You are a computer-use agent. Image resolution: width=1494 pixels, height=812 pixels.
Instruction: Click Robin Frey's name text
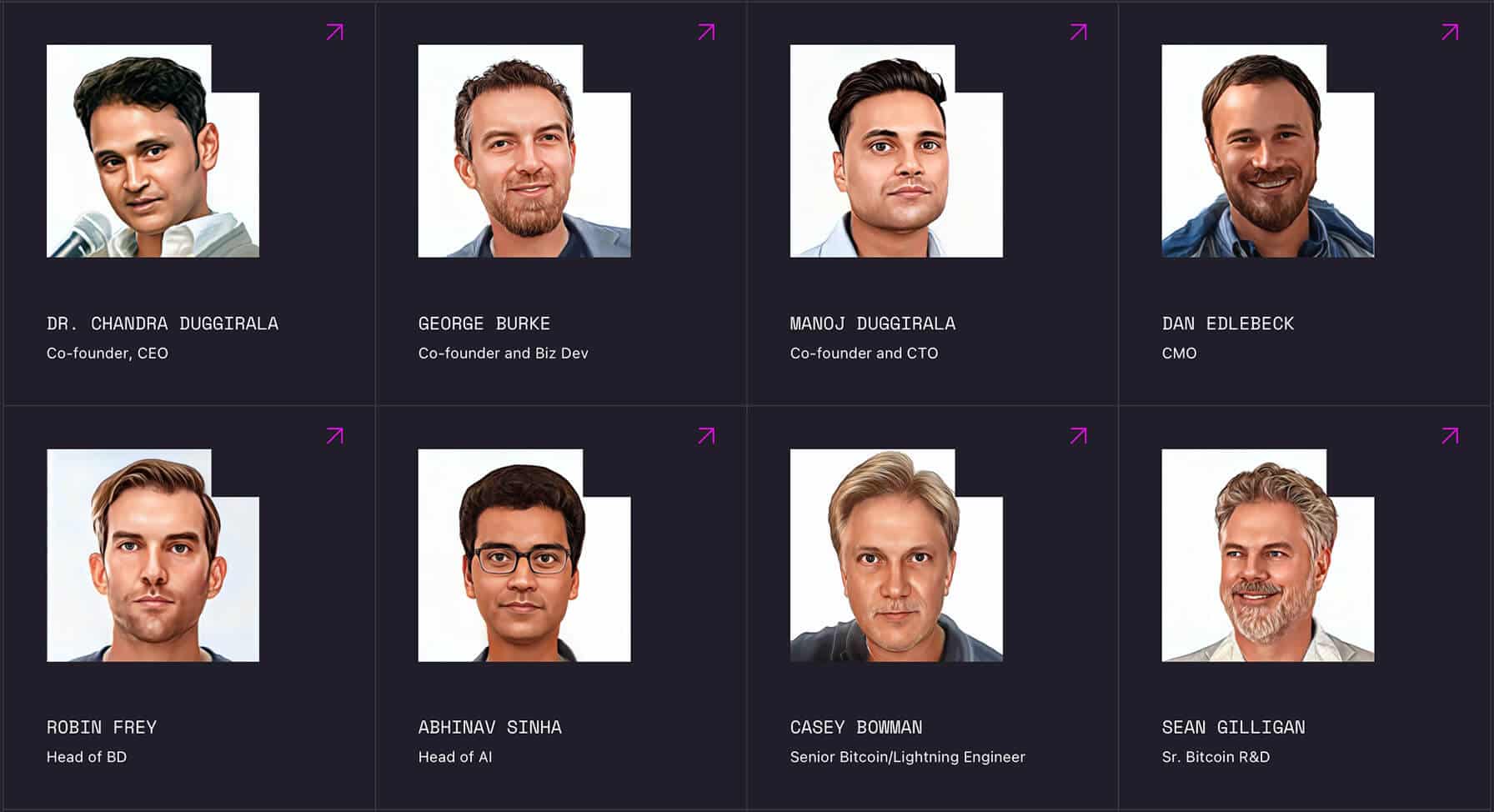point(101,727)
